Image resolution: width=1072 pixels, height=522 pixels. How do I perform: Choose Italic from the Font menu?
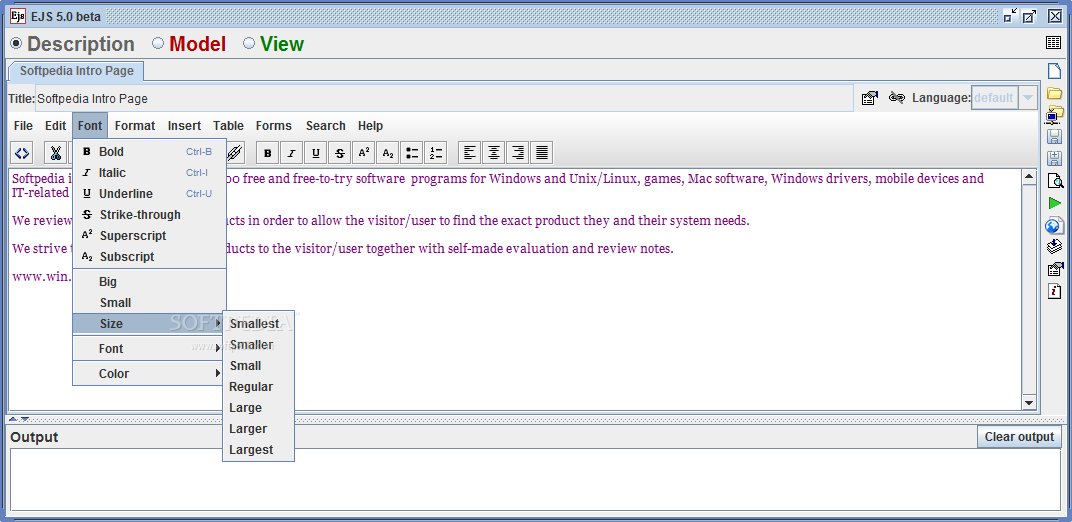(x=149, y=173)
